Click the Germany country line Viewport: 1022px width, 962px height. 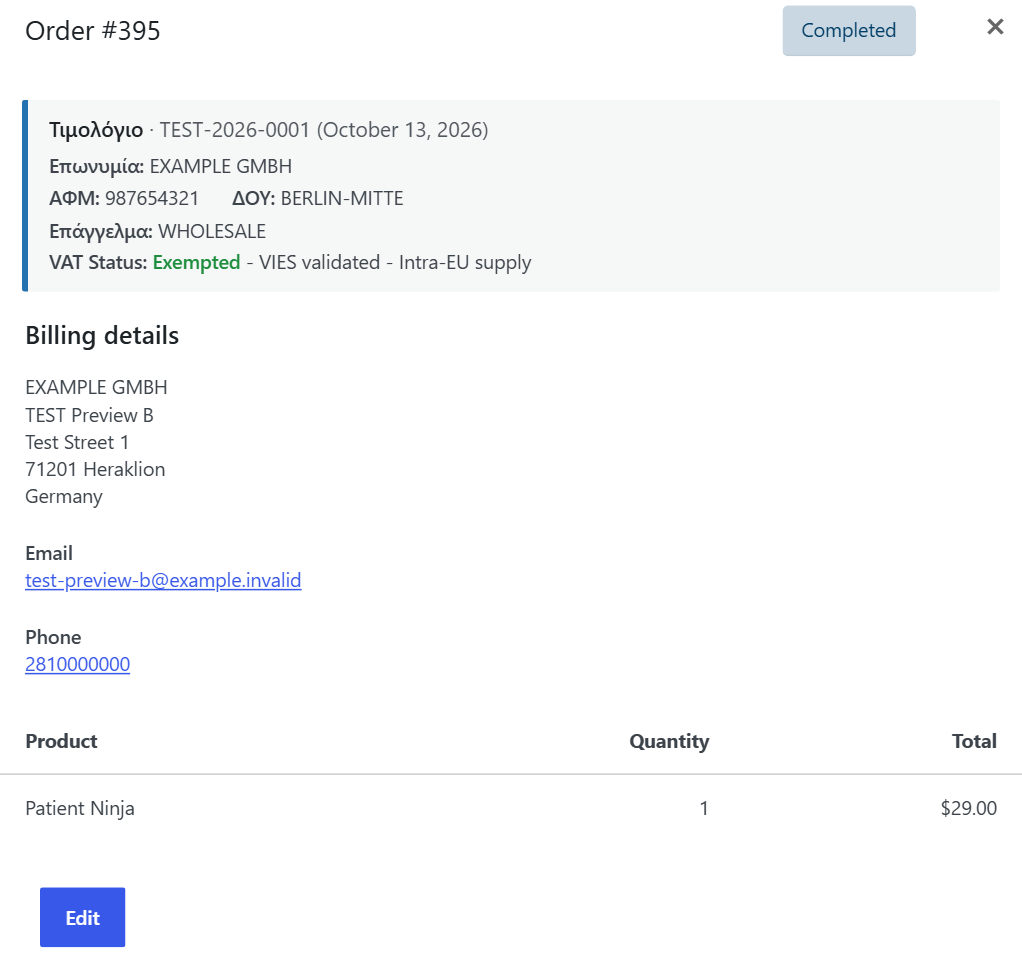click(x=64, y=497)
